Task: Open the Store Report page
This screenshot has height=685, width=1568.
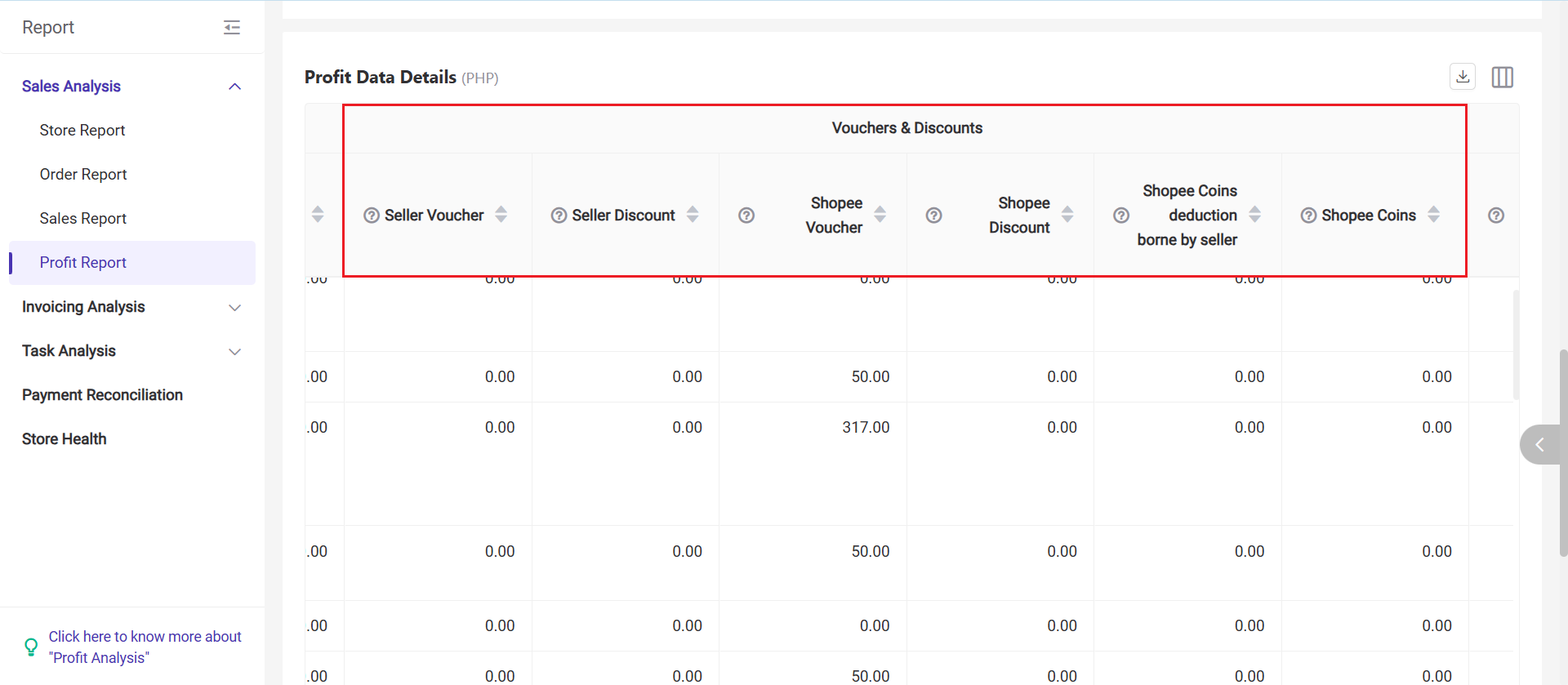Action: tap(82, 131)
